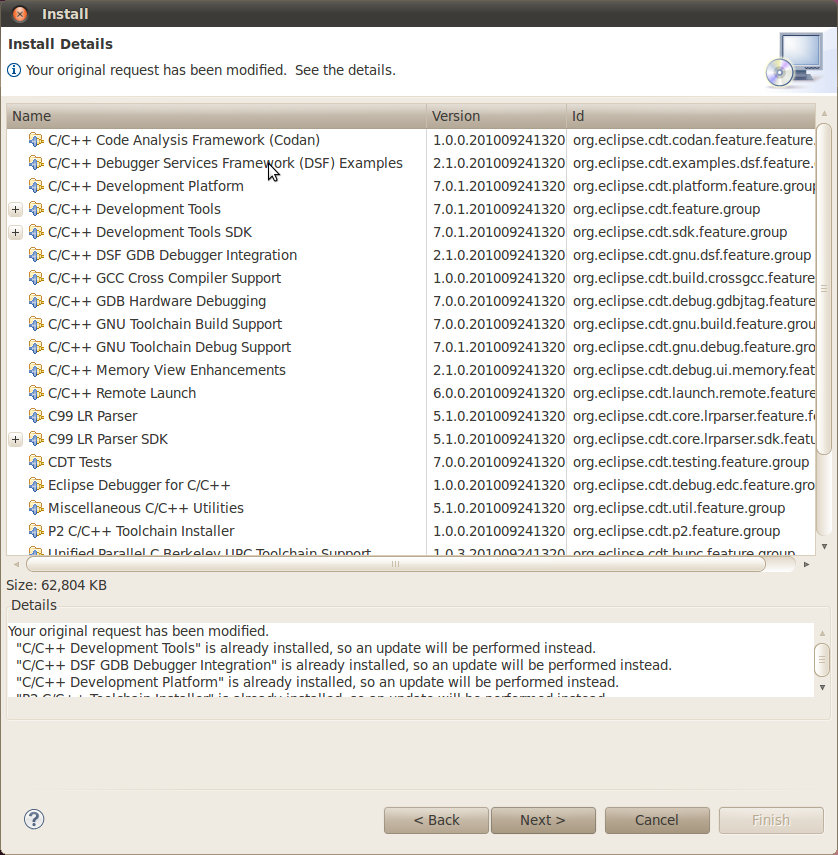Click feature icon beside Eclipse Debugger for C/C++

(x=36, y=485)
